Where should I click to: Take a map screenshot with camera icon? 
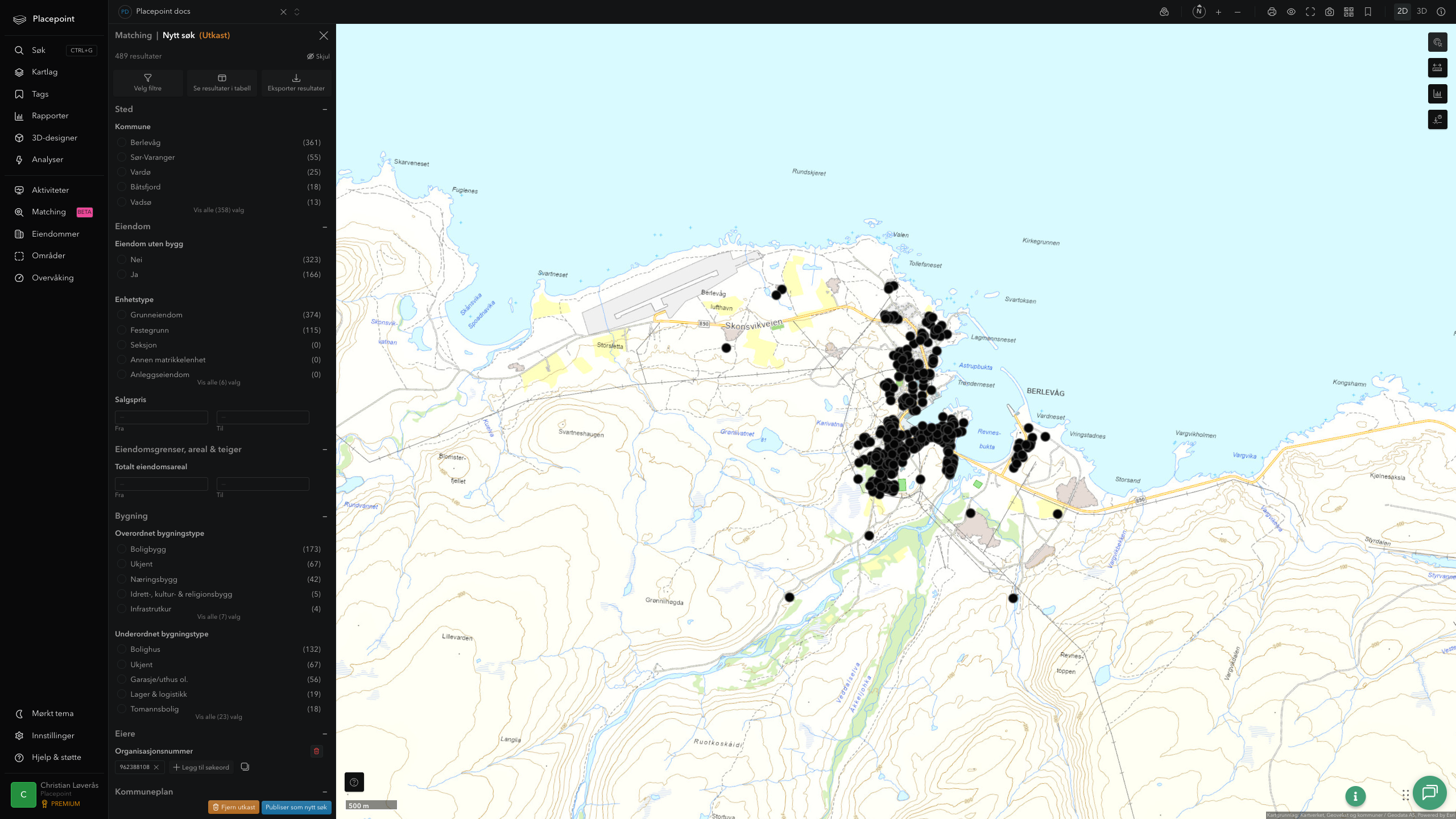point(1330,12)
